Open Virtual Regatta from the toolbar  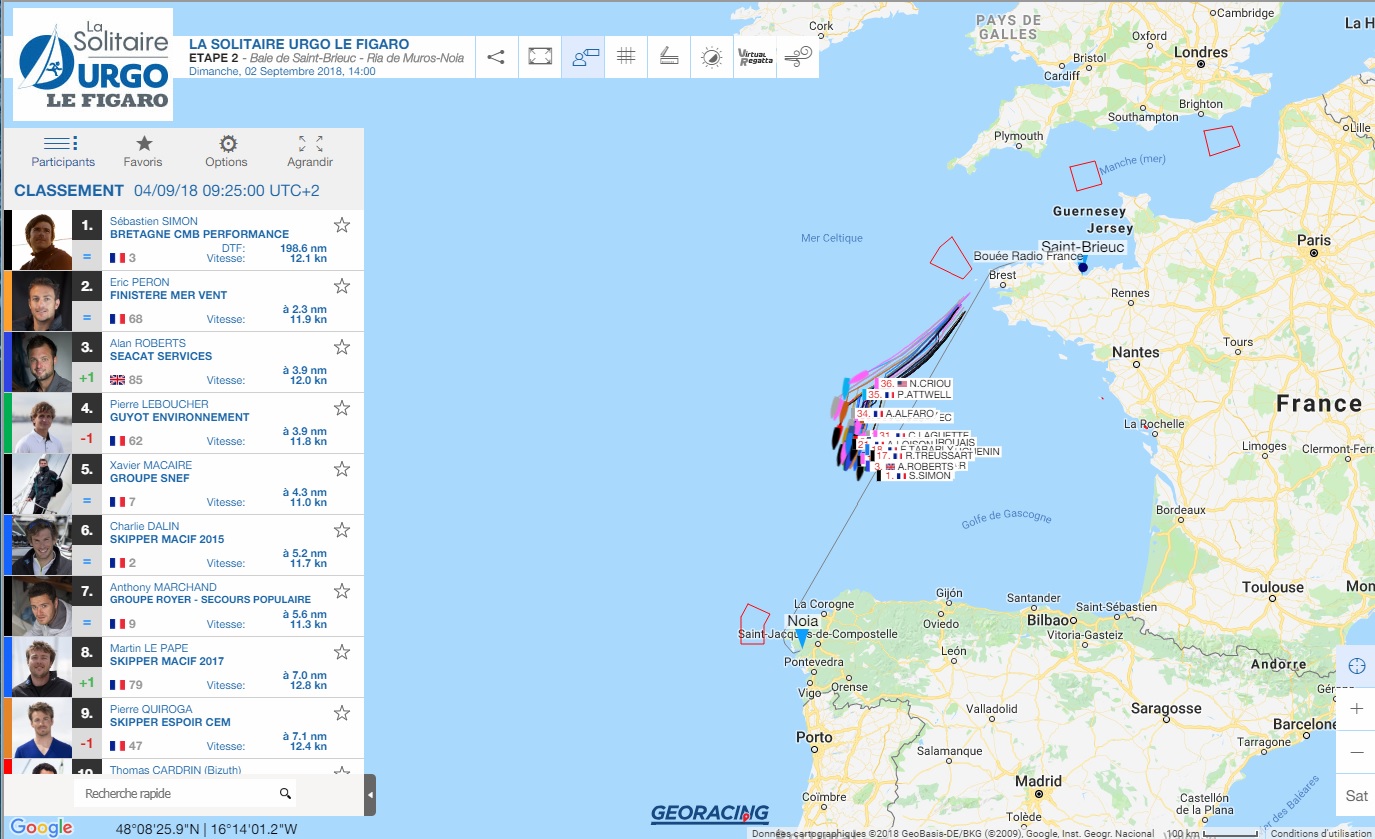(x=755, y=57)
